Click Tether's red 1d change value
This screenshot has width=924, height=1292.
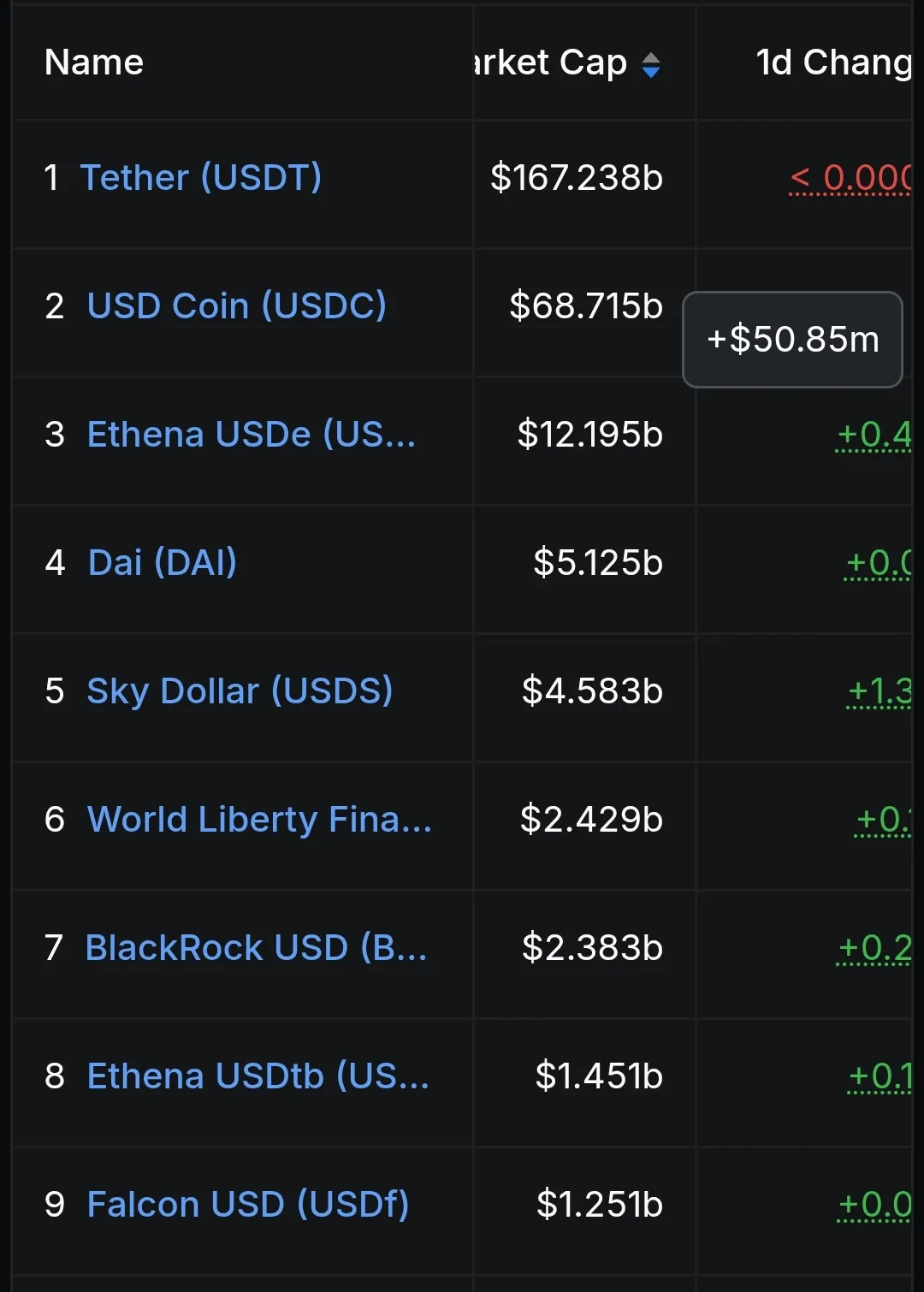pos(850,178)
